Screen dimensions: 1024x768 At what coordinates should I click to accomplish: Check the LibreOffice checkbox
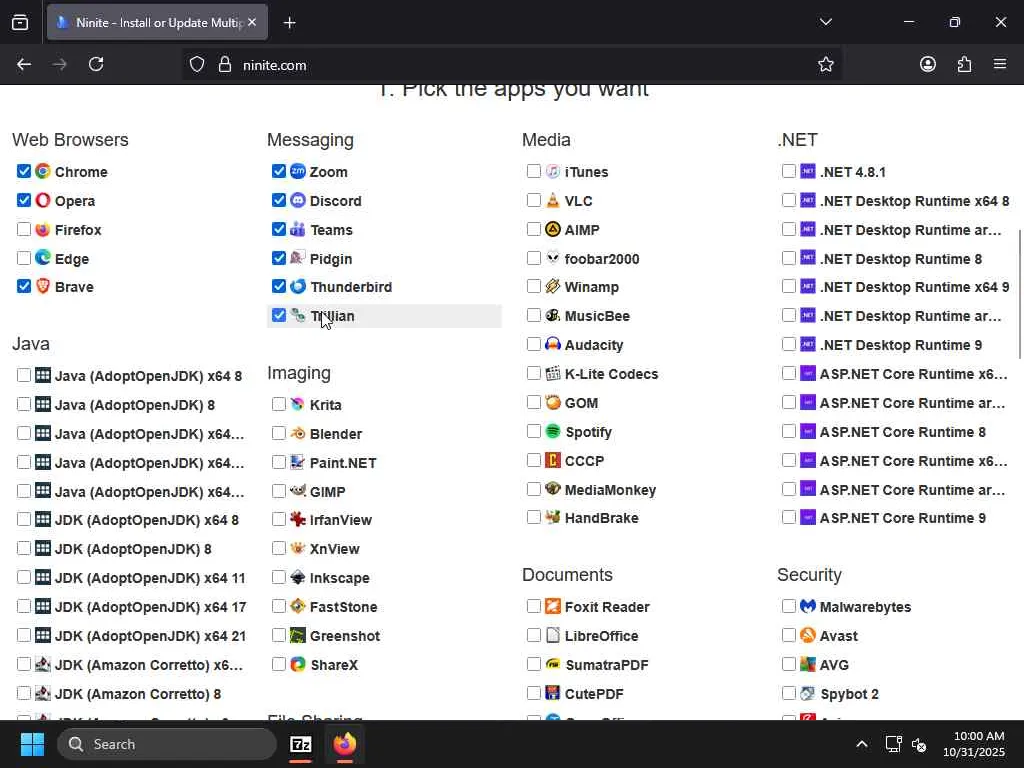pyautogui.click(x=534, y=635)
